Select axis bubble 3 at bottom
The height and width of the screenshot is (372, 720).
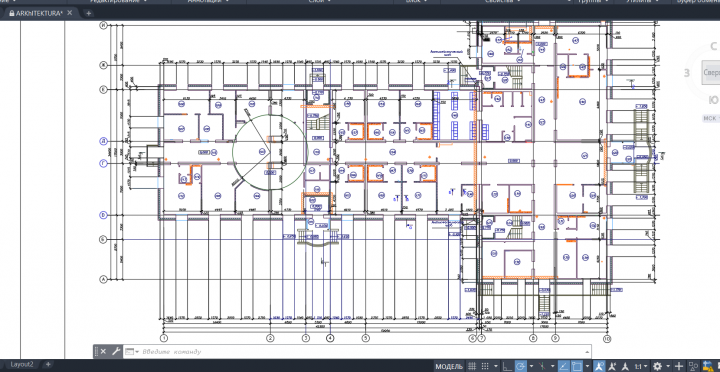click(306, 338)
